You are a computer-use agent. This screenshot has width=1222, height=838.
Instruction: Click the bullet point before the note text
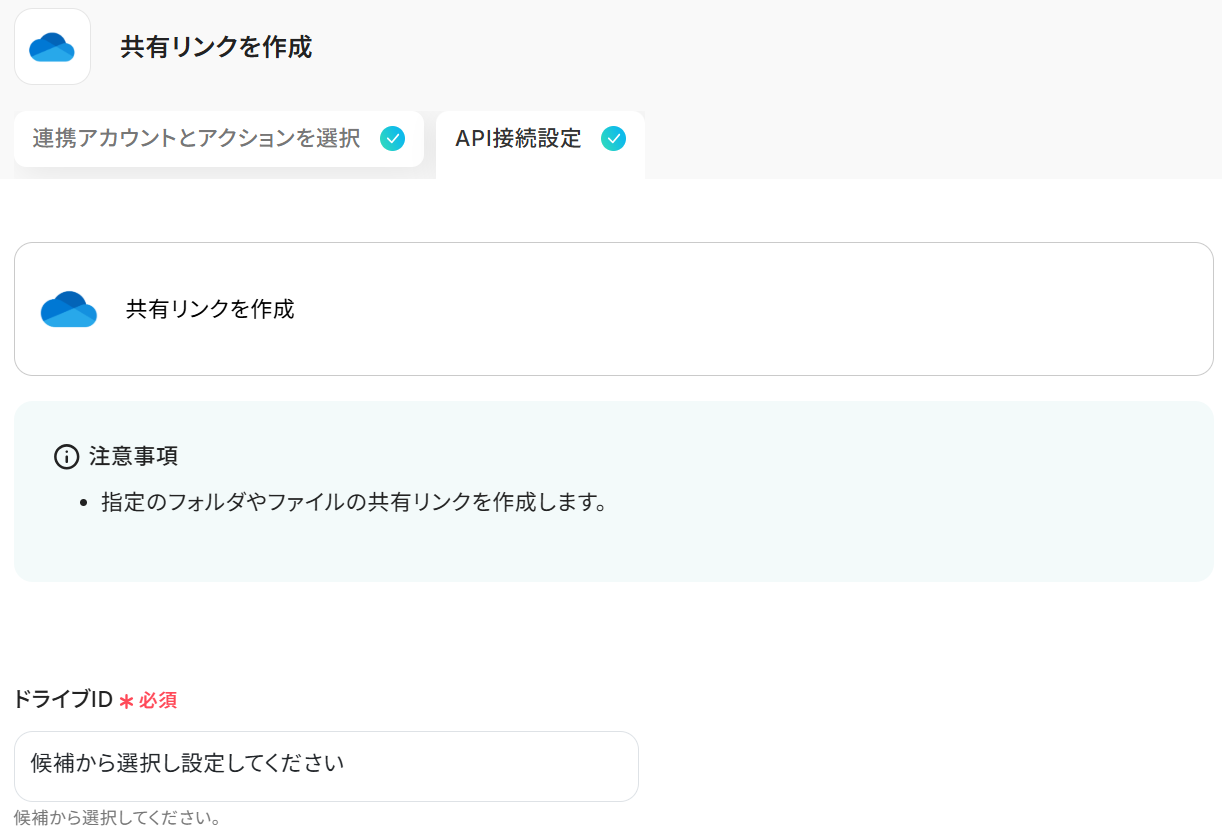pos(85,503)
